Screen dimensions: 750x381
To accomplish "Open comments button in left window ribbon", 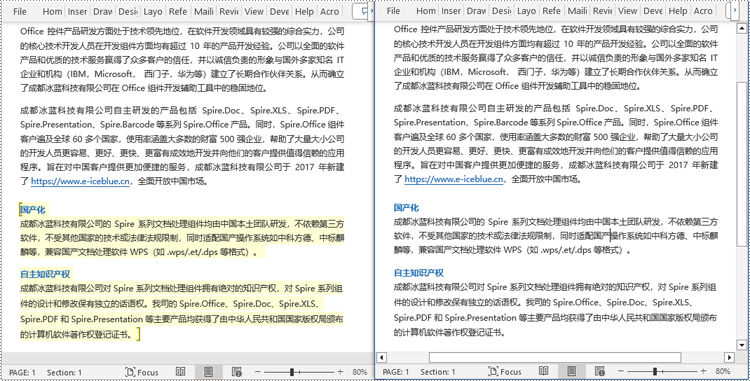I will coord(363,11).
